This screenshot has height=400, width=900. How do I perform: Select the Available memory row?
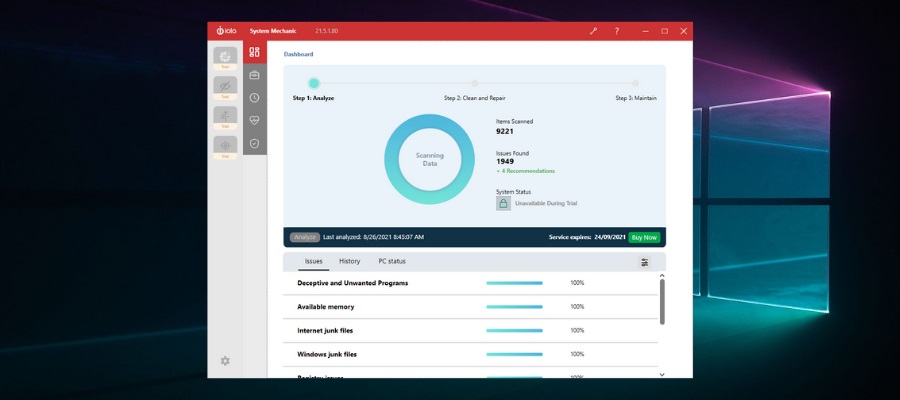tap(471, 307)
